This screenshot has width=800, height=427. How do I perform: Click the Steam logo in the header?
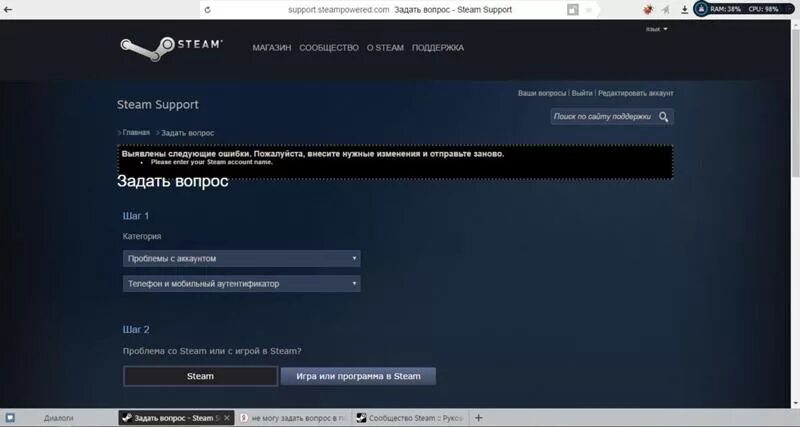(171, 48)
